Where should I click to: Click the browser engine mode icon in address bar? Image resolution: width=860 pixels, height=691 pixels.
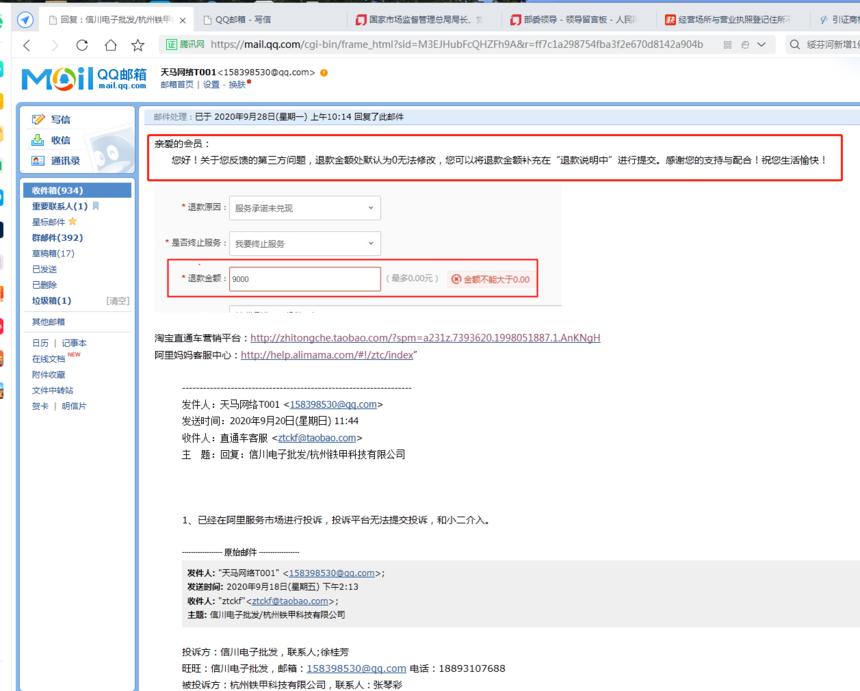point(745,45)
